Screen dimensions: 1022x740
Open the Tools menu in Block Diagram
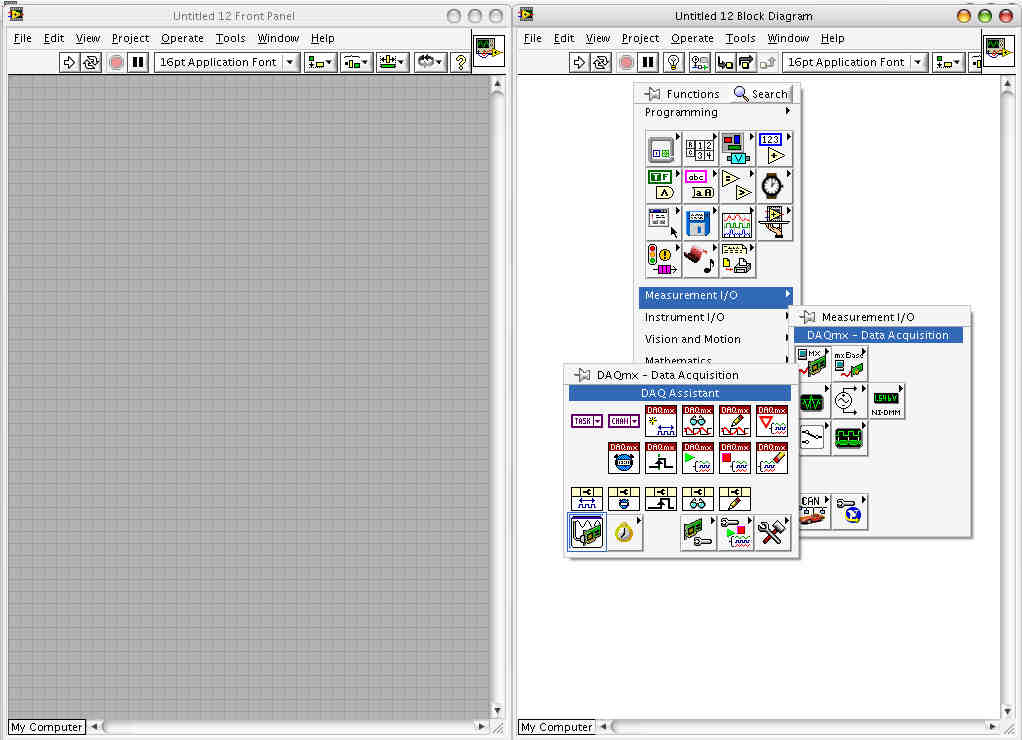pos(740,38)
